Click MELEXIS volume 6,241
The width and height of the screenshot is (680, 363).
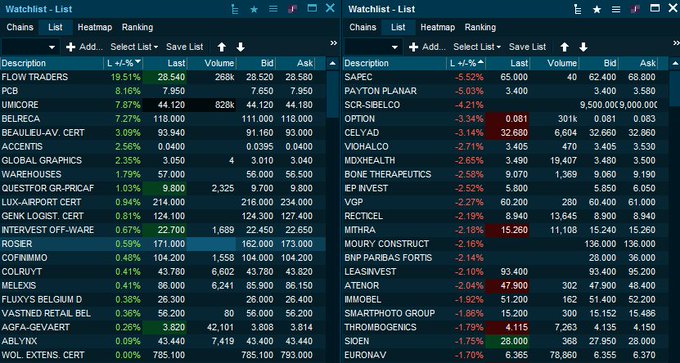click(223, 285)
